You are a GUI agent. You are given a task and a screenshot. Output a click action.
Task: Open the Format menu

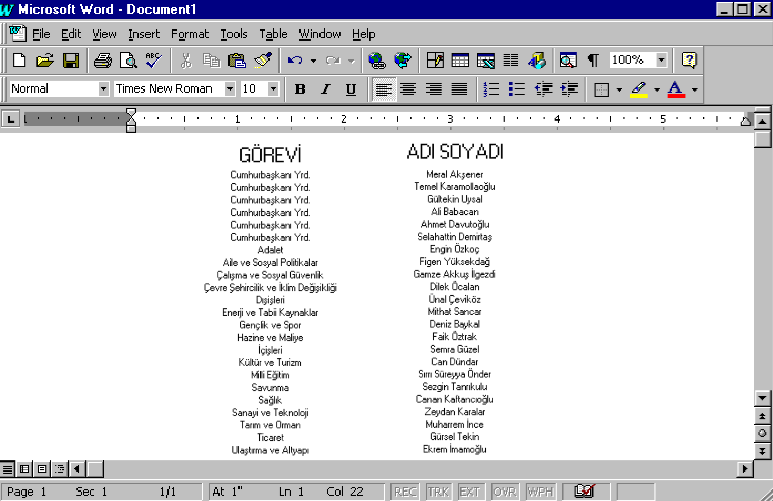pyautogui.click(x=190, y=34)
